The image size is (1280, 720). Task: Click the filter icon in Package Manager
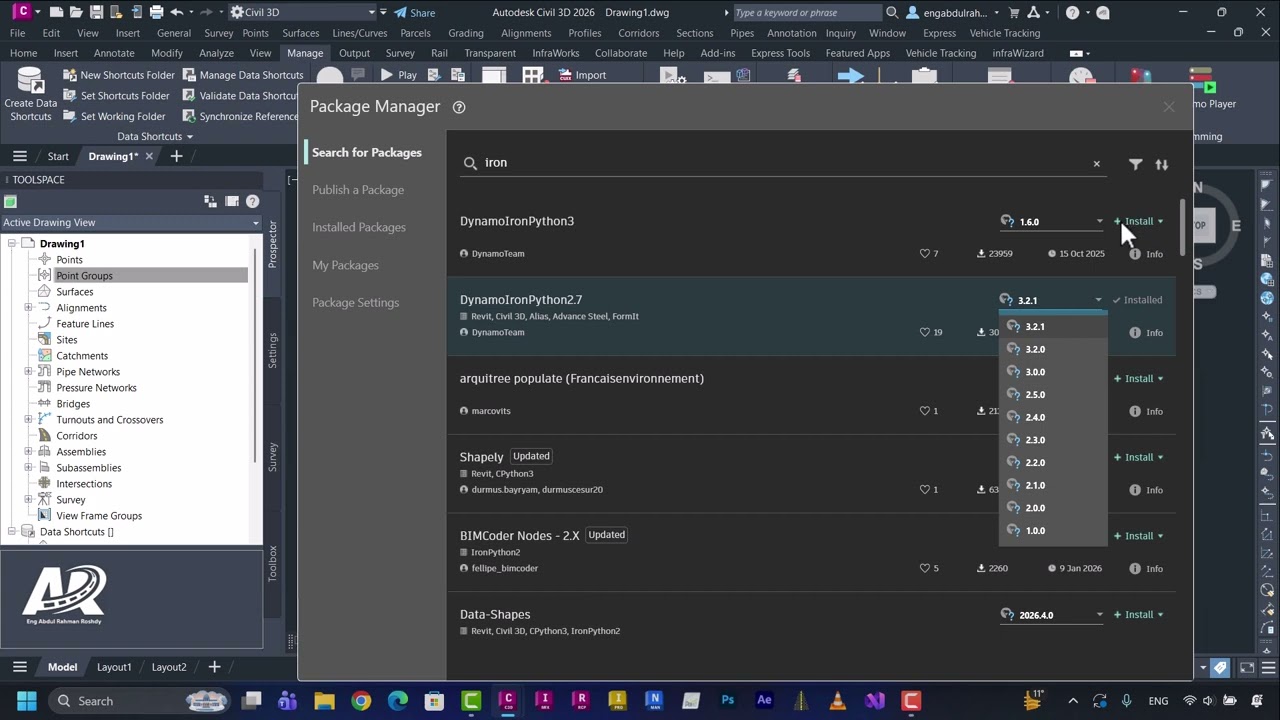click(x=1136, y=164)
